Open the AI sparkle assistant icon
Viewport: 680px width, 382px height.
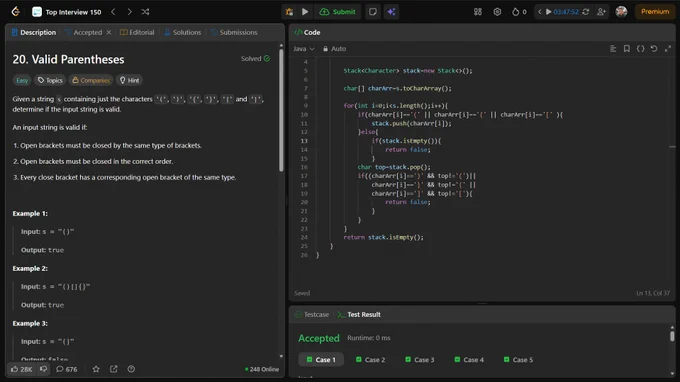click(391, 12)
